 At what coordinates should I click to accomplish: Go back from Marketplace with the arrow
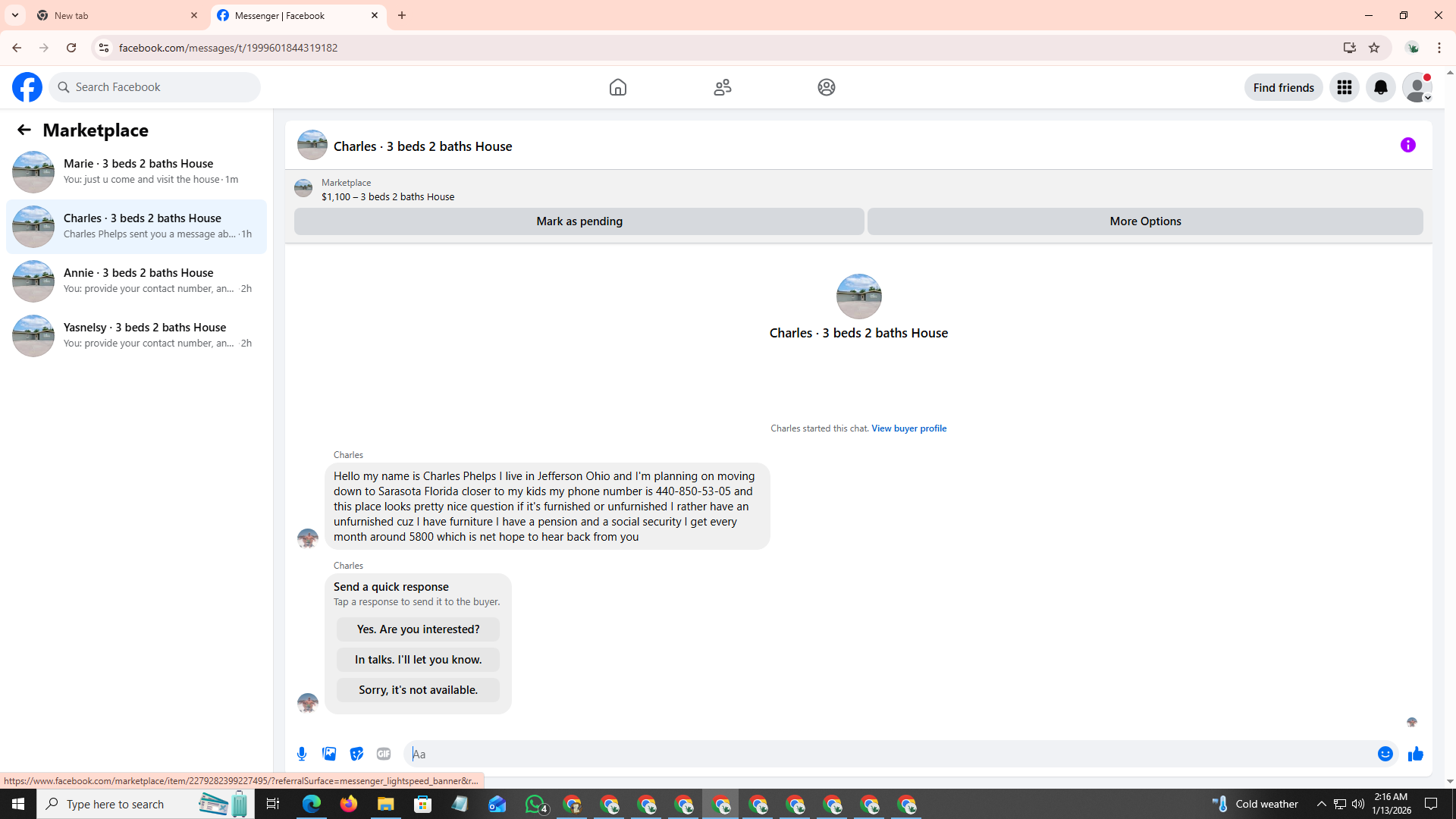coord(24,130)
